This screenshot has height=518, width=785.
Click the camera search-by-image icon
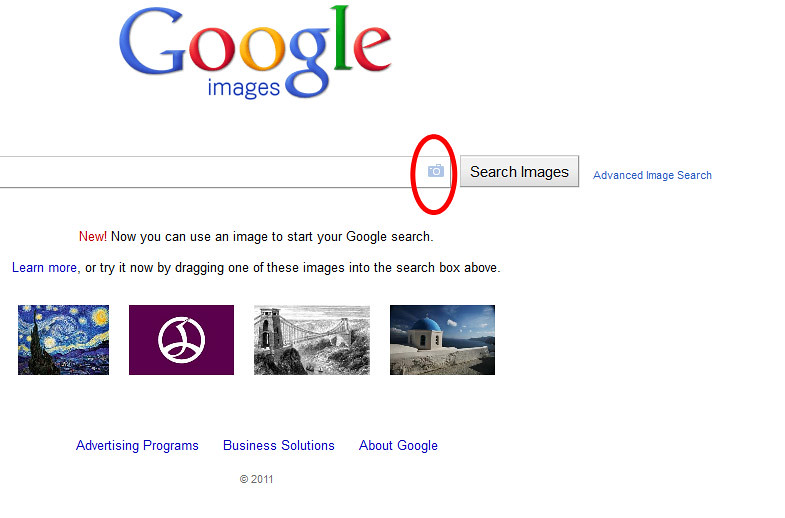click(436, 171)
